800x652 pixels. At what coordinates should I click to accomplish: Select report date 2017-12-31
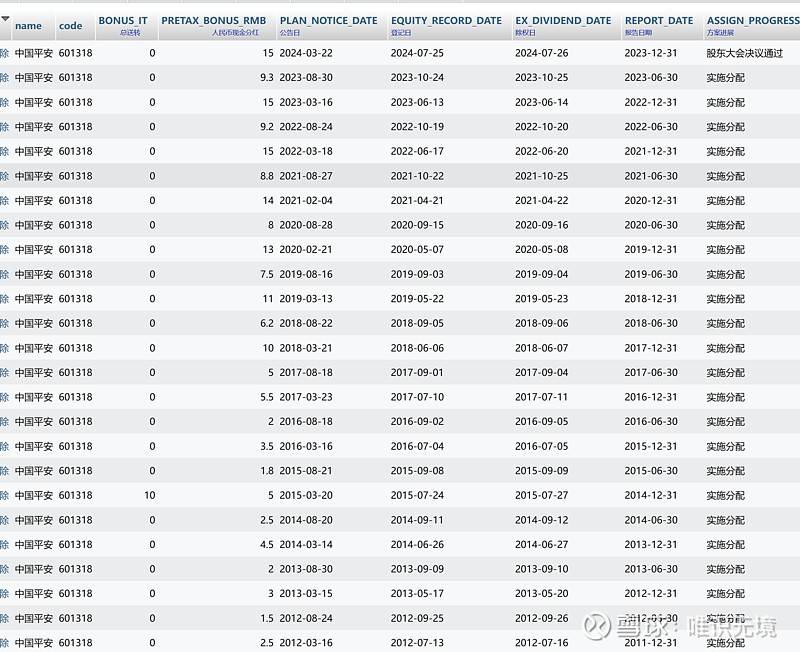click(x=651, y=348)
